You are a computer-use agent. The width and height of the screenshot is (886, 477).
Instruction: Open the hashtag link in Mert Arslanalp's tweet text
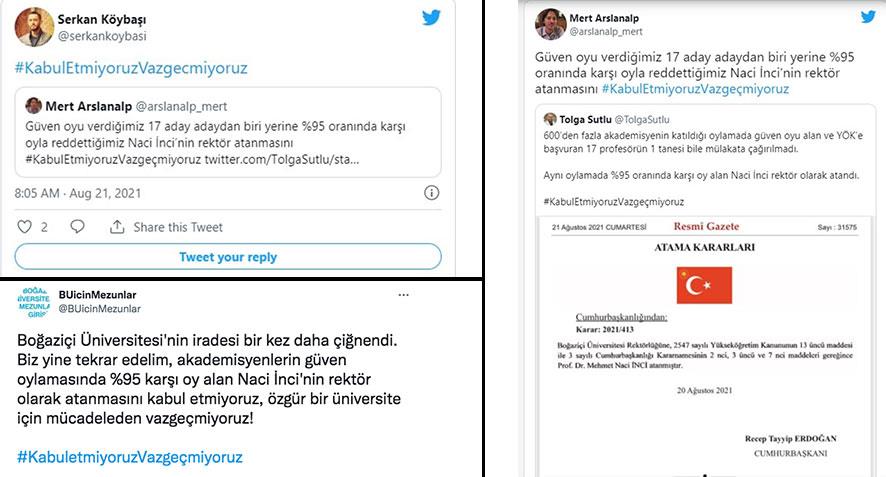click(695, 89)
